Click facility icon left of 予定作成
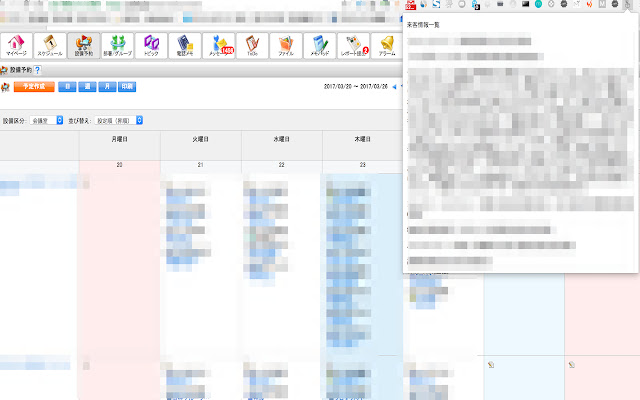 (x=5, y=87)
